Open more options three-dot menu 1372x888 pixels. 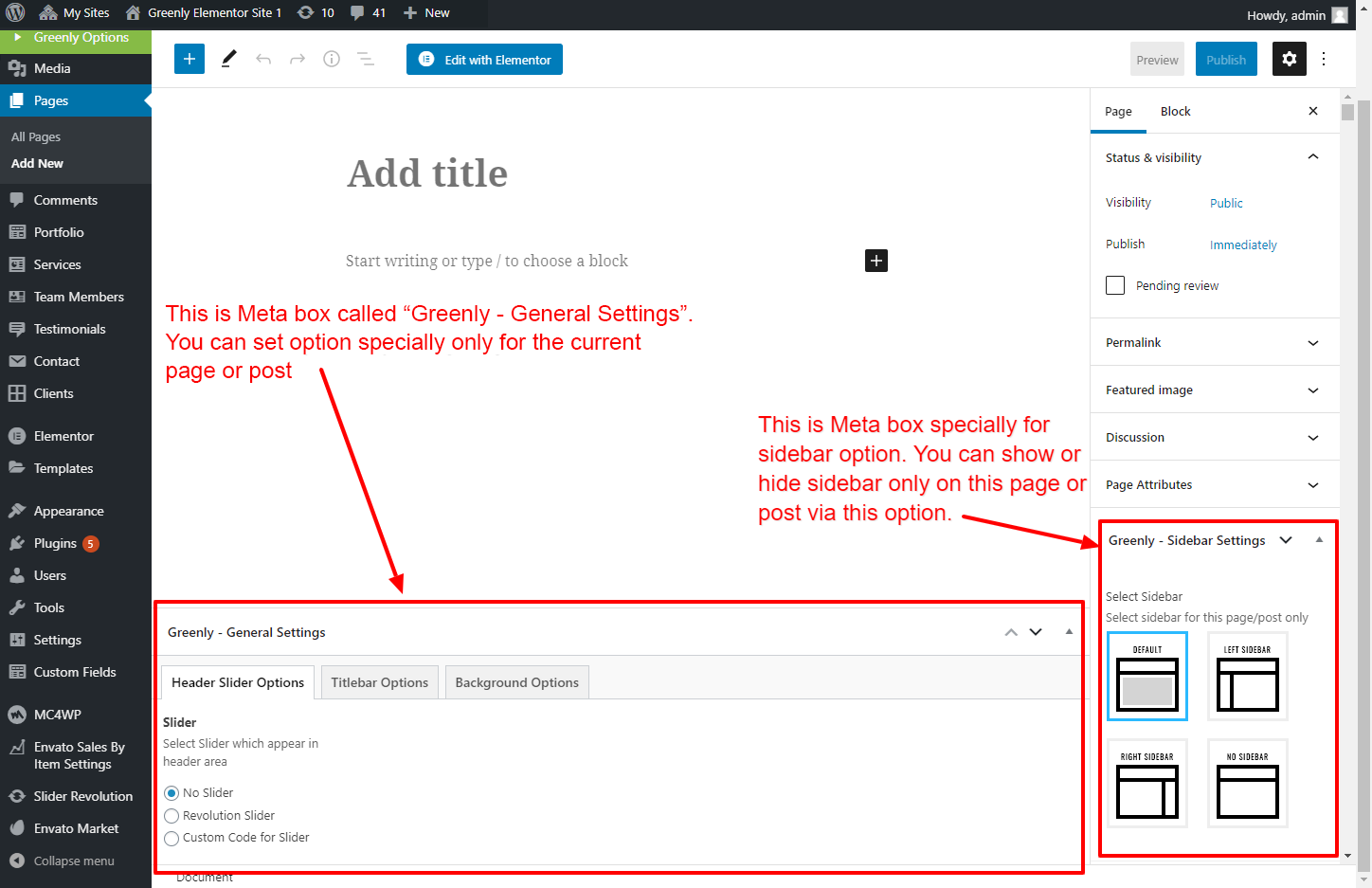(x=1324, y=59)
